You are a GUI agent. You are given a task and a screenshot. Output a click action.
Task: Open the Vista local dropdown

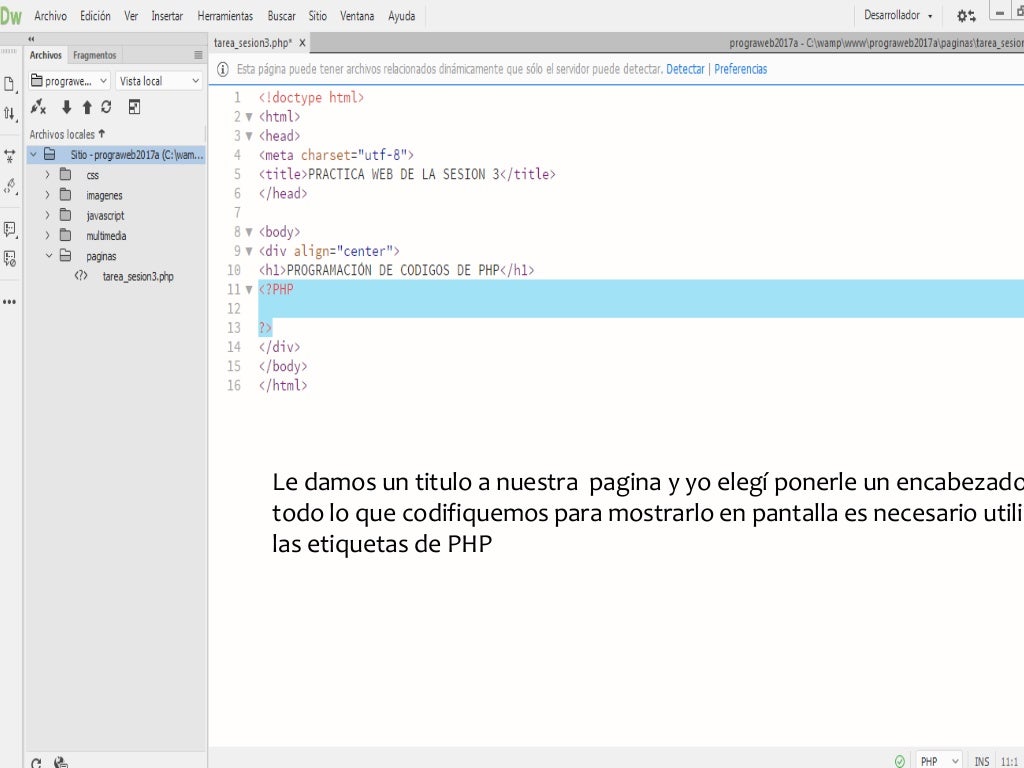pos(159,81)
